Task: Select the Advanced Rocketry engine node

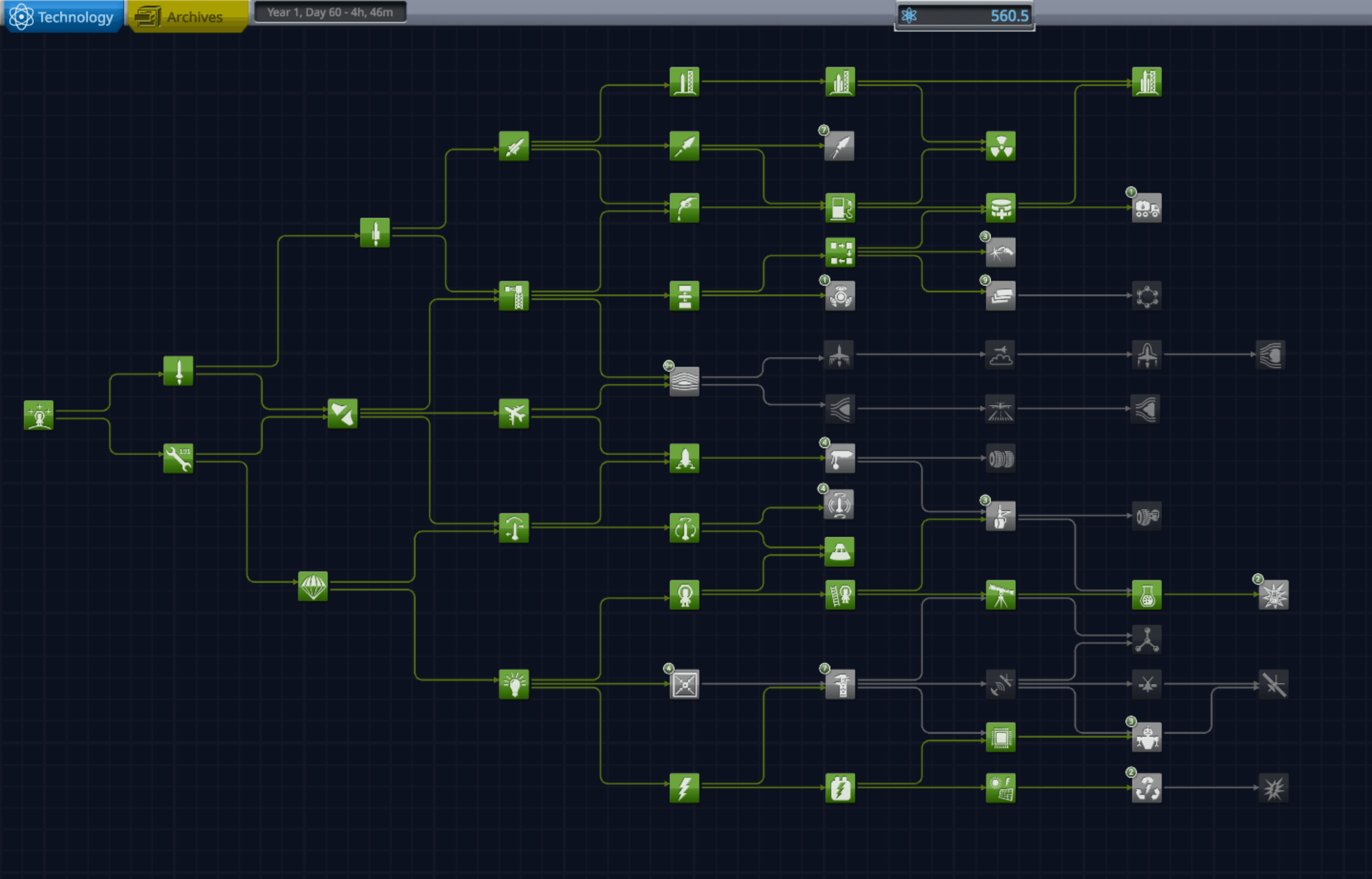Action: coord(514,146)
